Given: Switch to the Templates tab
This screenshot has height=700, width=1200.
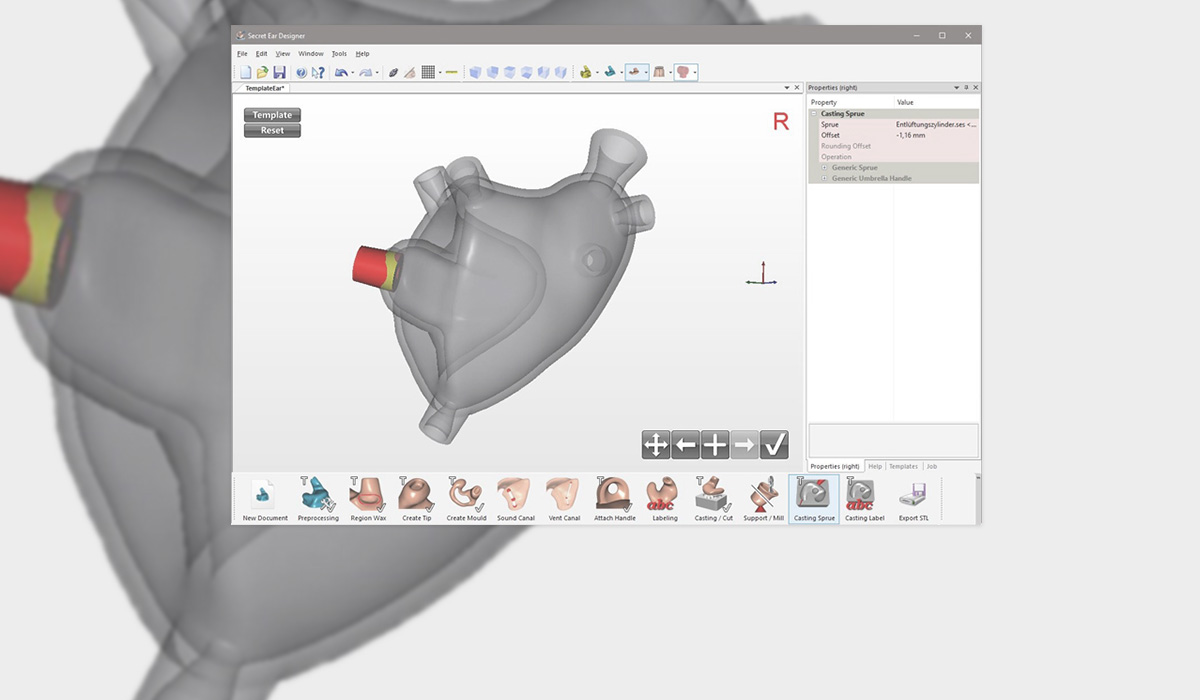Looking at the screenshot, I should [x=903, y=466].
